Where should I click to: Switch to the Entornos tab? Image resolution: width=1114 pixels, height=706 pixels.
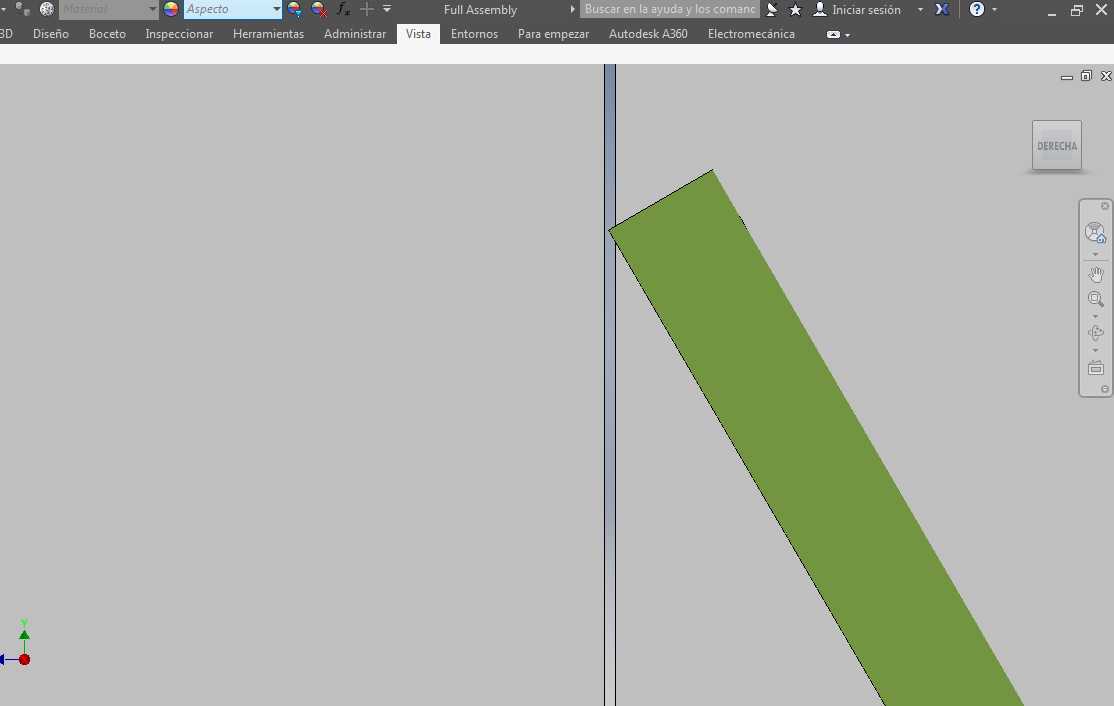point(474,33)
